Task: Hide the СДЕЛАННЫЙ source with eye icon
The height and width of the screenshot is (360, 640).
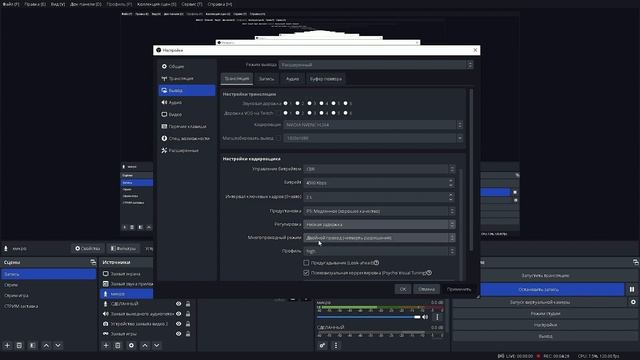Action: pos(178,304)
